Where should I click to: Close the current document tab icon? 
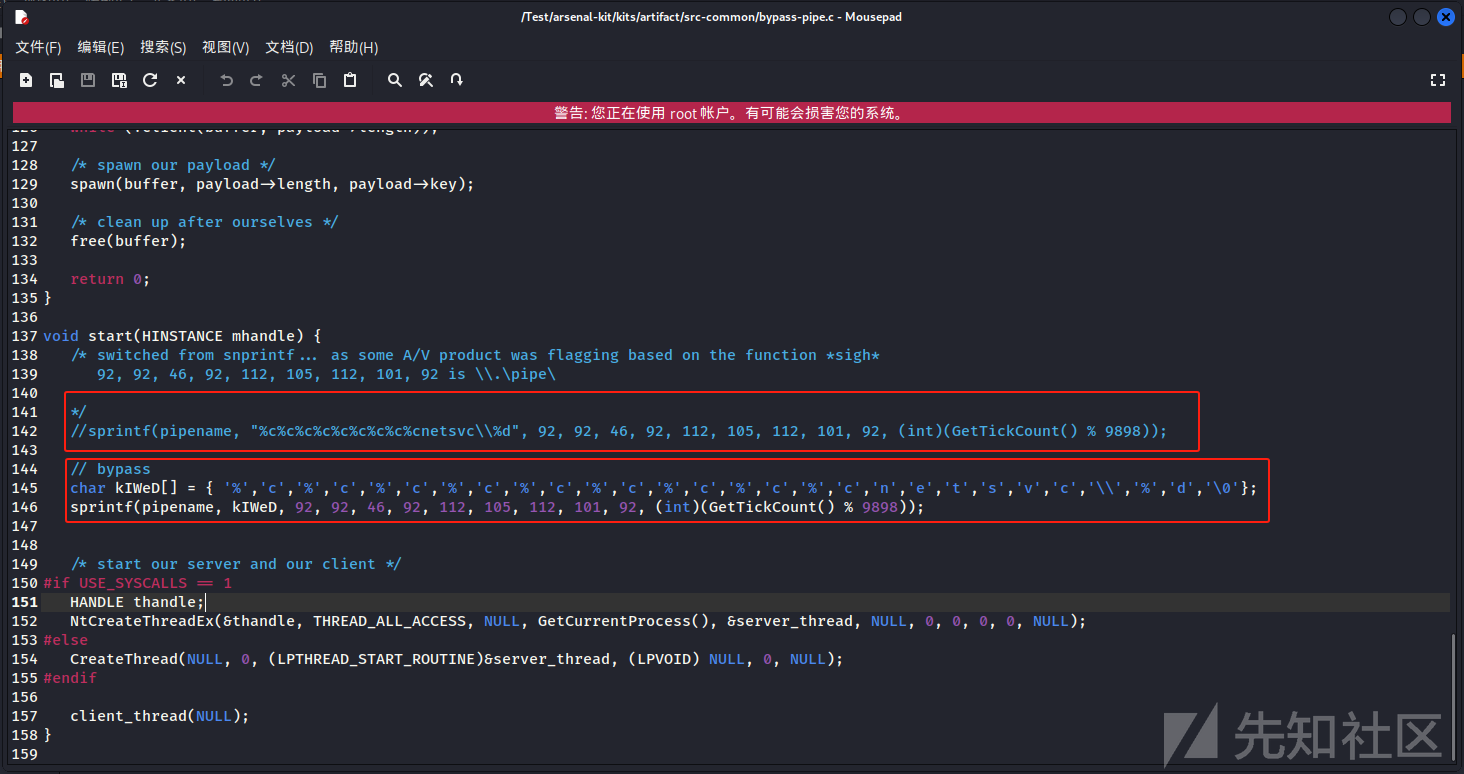(x=181, y=80)
